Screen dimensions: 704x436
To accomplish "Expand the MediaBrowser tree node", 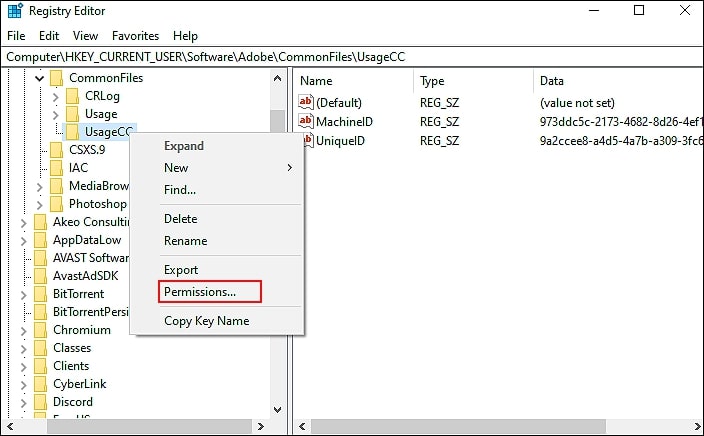I will pyautogui.click(x=40, y=187).
